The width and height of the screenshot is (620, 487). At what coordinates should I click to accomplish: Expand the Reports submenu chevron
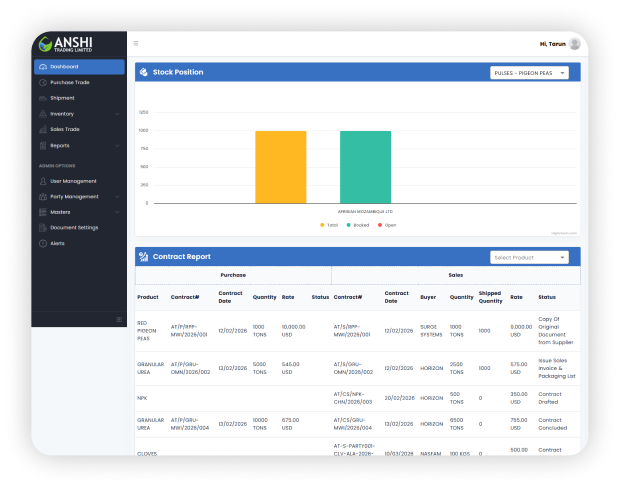pyautogui.click(x=117, y=145)
